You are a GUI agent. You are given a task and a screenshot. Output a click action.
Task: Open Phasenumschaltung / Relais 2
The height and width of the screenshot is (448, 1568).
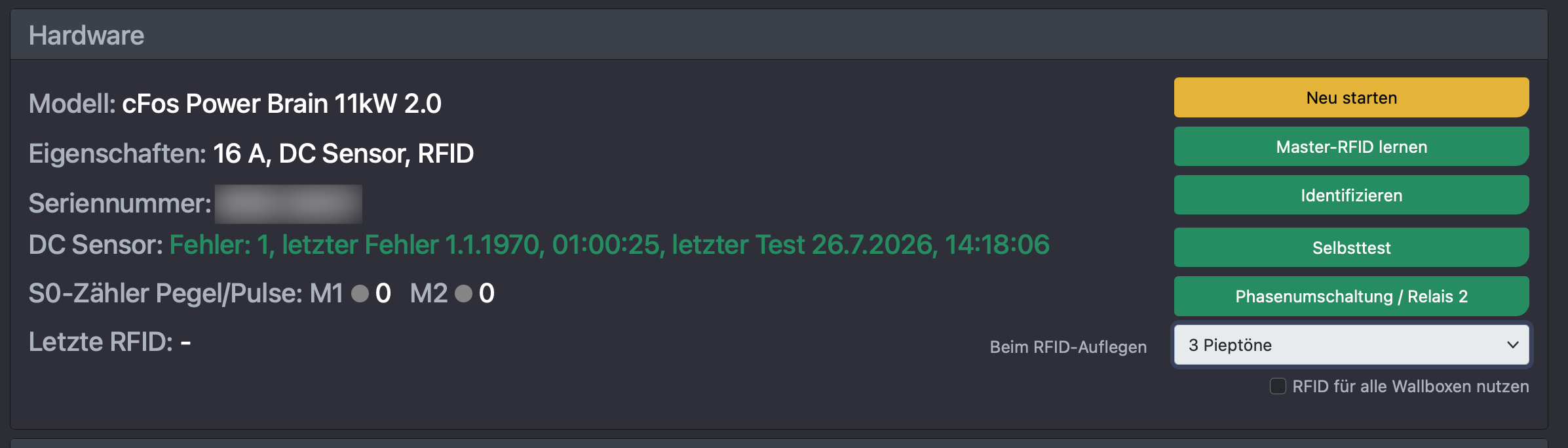(x=1351, y=296)
